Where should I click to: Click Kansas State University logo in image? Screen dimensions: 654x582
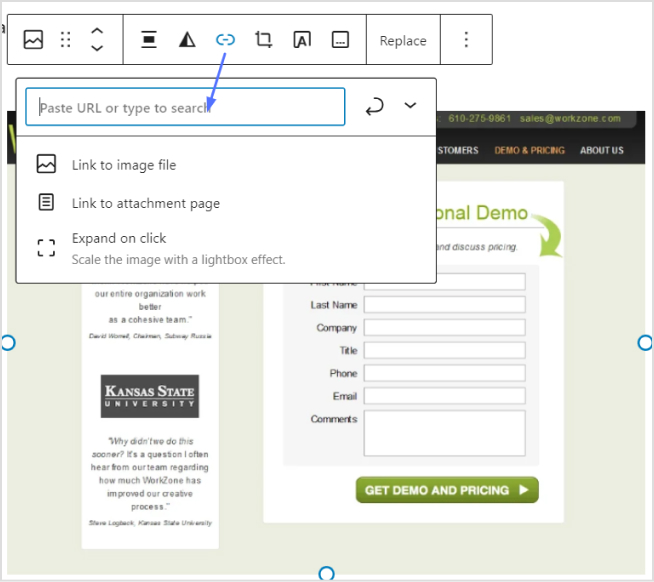pos(150,396)
